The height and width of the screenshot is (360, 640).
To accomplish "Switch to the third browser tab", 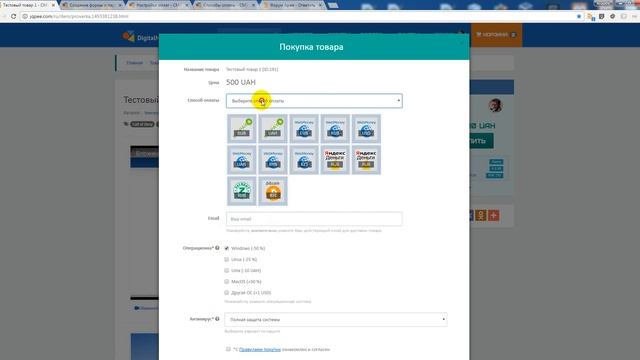I will 158,5.
